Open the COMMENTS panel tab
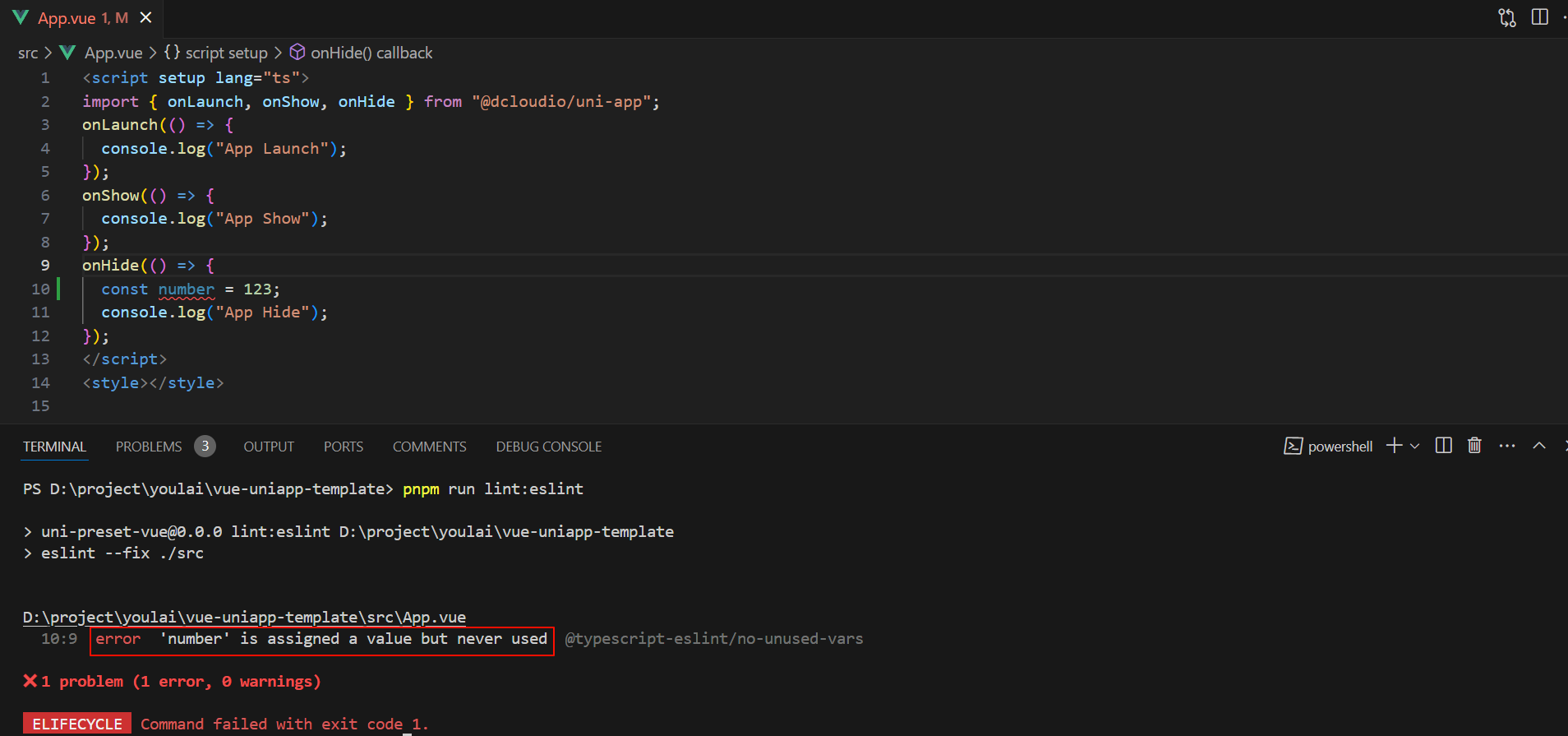Viewport: 1568px width, 736px height. click(430, 447)
